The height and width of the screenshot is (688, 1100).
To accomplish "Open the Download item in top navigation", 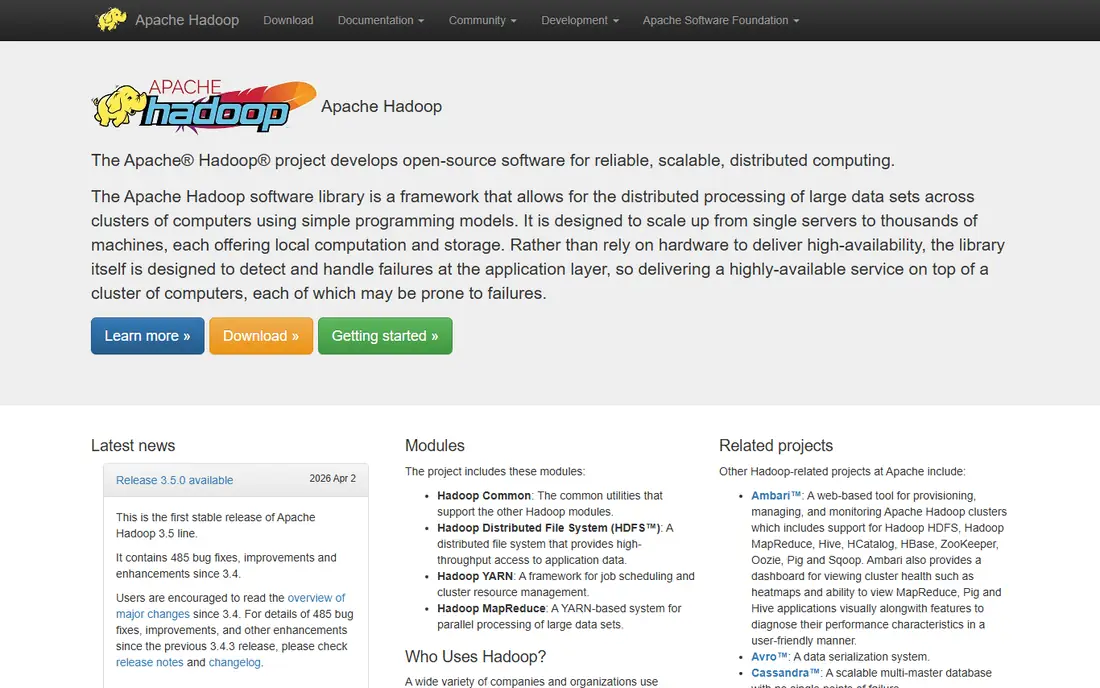I will pos(288,20).
